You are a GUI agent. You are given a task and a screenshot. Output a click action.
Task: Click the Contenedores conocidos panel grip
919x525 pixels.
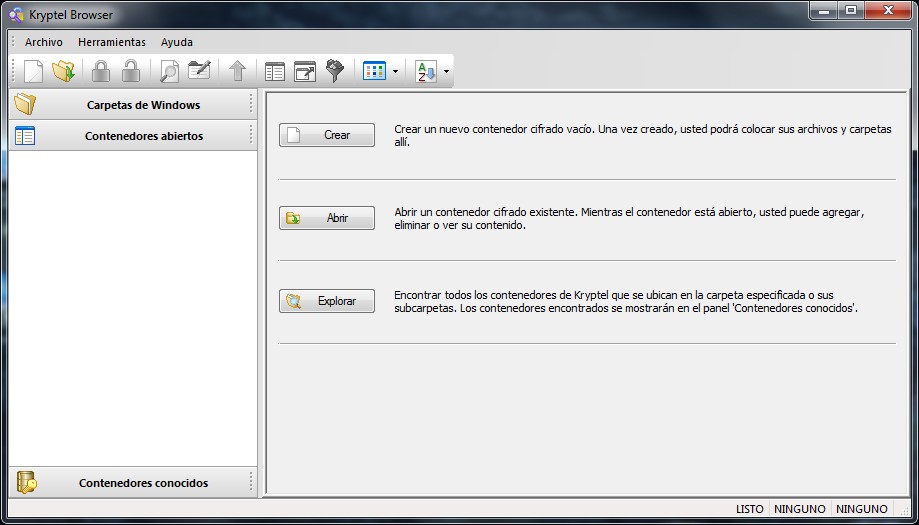click(251, 482)
